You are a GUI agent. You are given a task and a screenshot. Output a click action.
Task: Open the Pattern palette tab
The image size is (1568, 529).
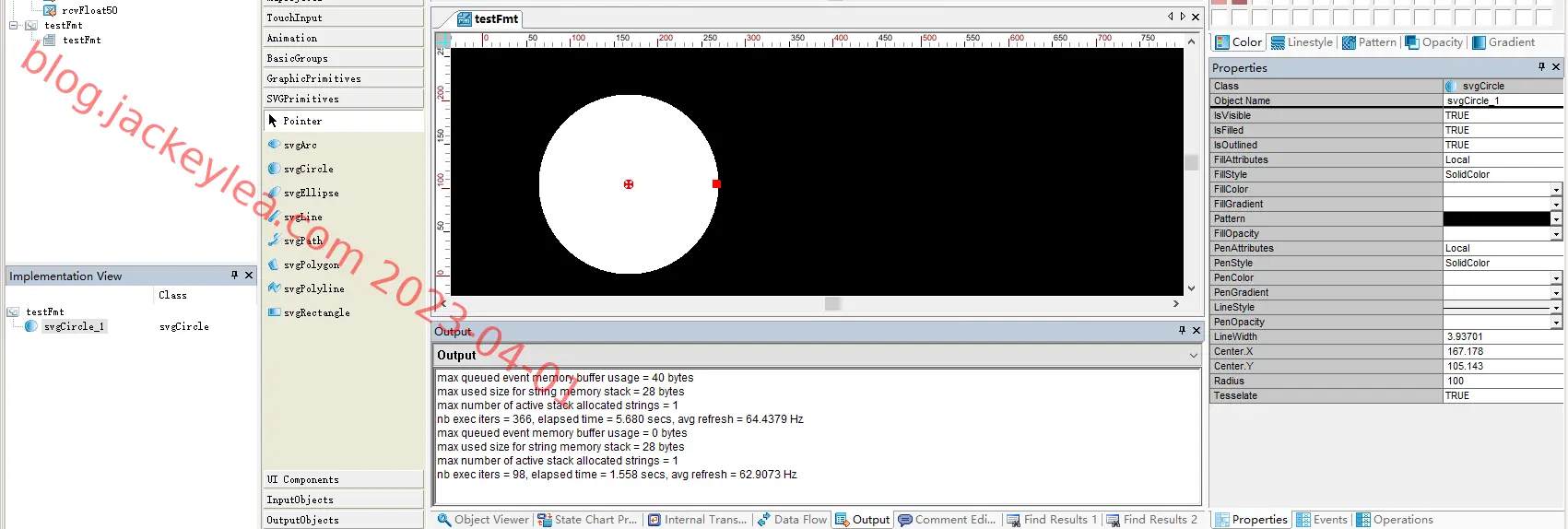point(1369,42)
